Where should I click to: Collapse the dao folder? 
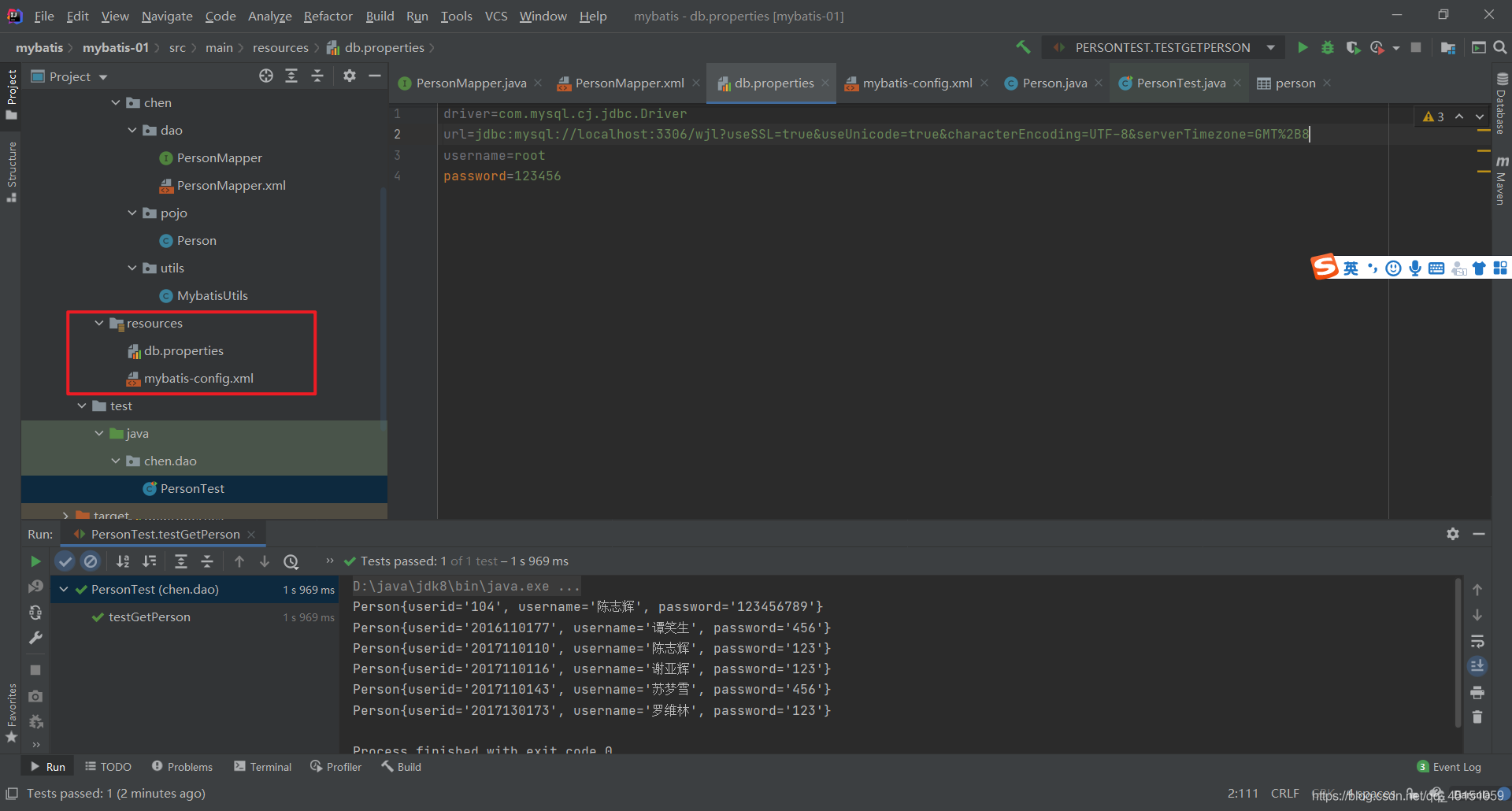132,131
